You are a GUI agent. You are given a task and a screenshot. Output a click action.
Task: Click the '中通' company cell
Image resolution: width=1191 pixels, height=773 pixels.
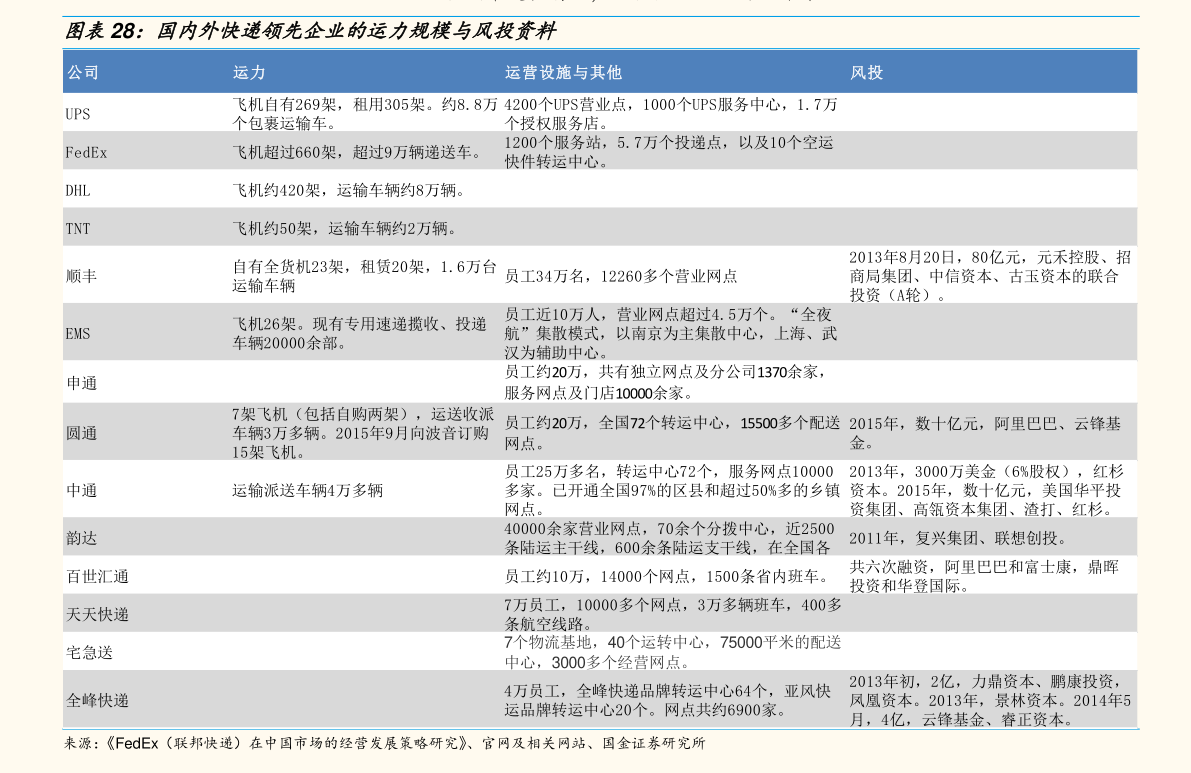81,491
